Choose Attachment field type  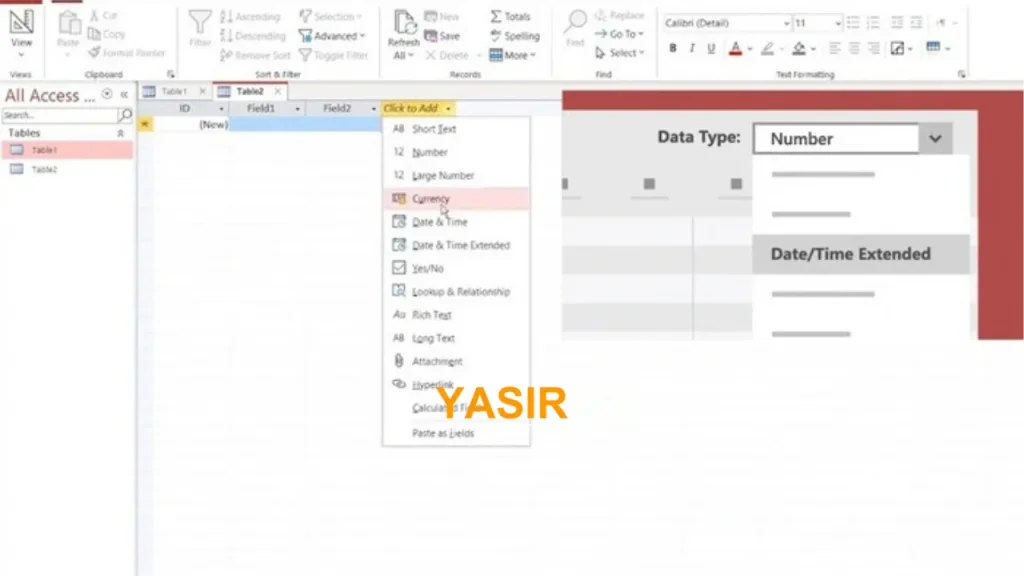pos(456,361)
